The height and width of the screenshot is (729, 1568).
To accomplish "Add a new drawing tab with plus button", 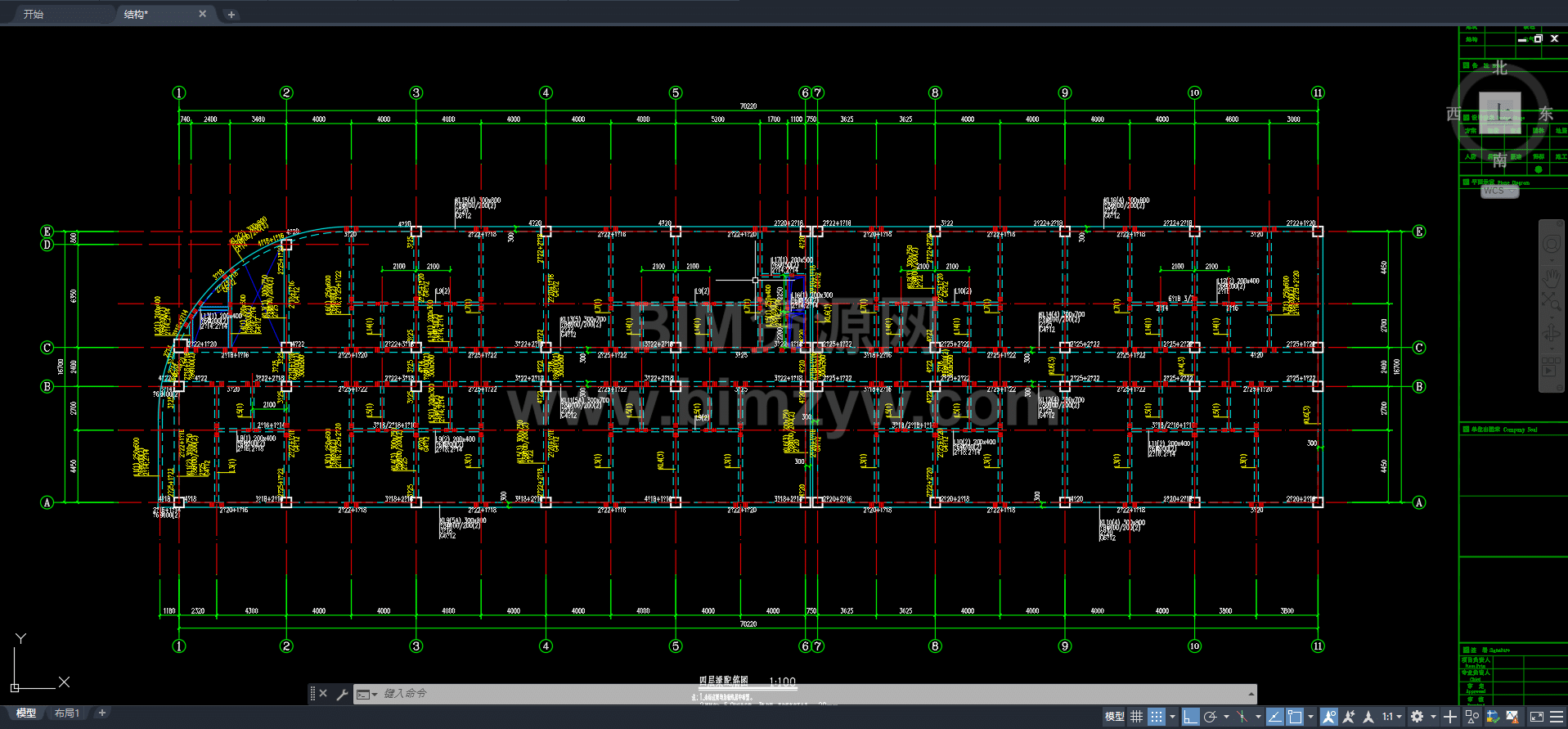I will [231, 14].
